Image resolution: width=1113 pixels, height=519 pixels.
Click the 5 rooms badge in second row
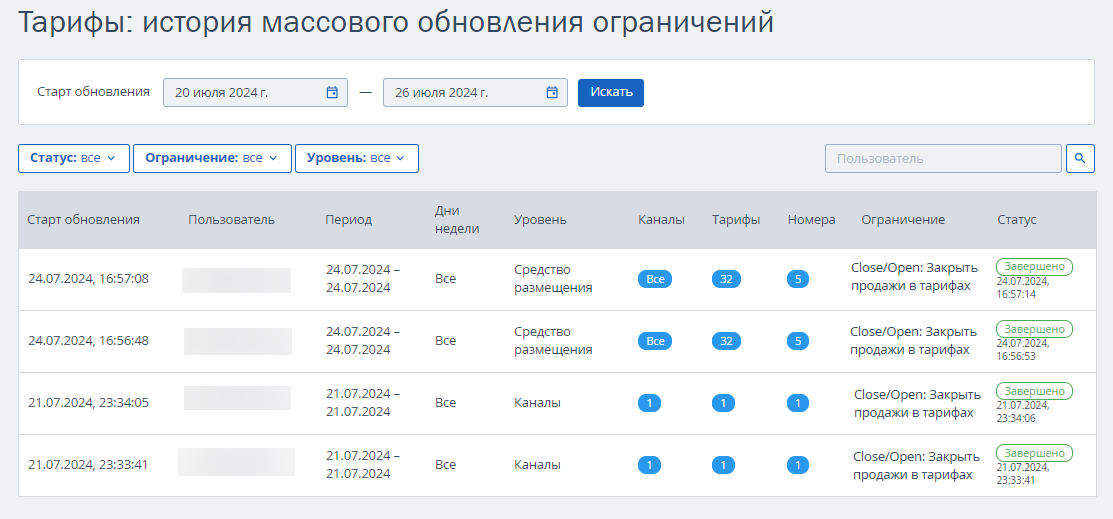pyautogui.click(x=797, y=341)
